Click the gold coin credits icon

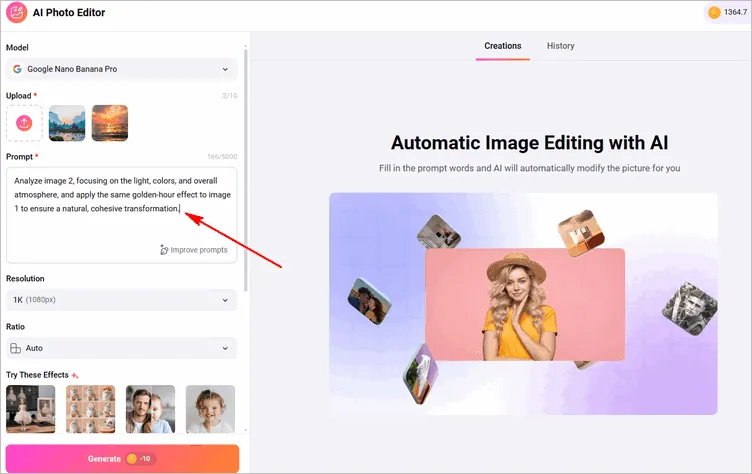(714, 12)
